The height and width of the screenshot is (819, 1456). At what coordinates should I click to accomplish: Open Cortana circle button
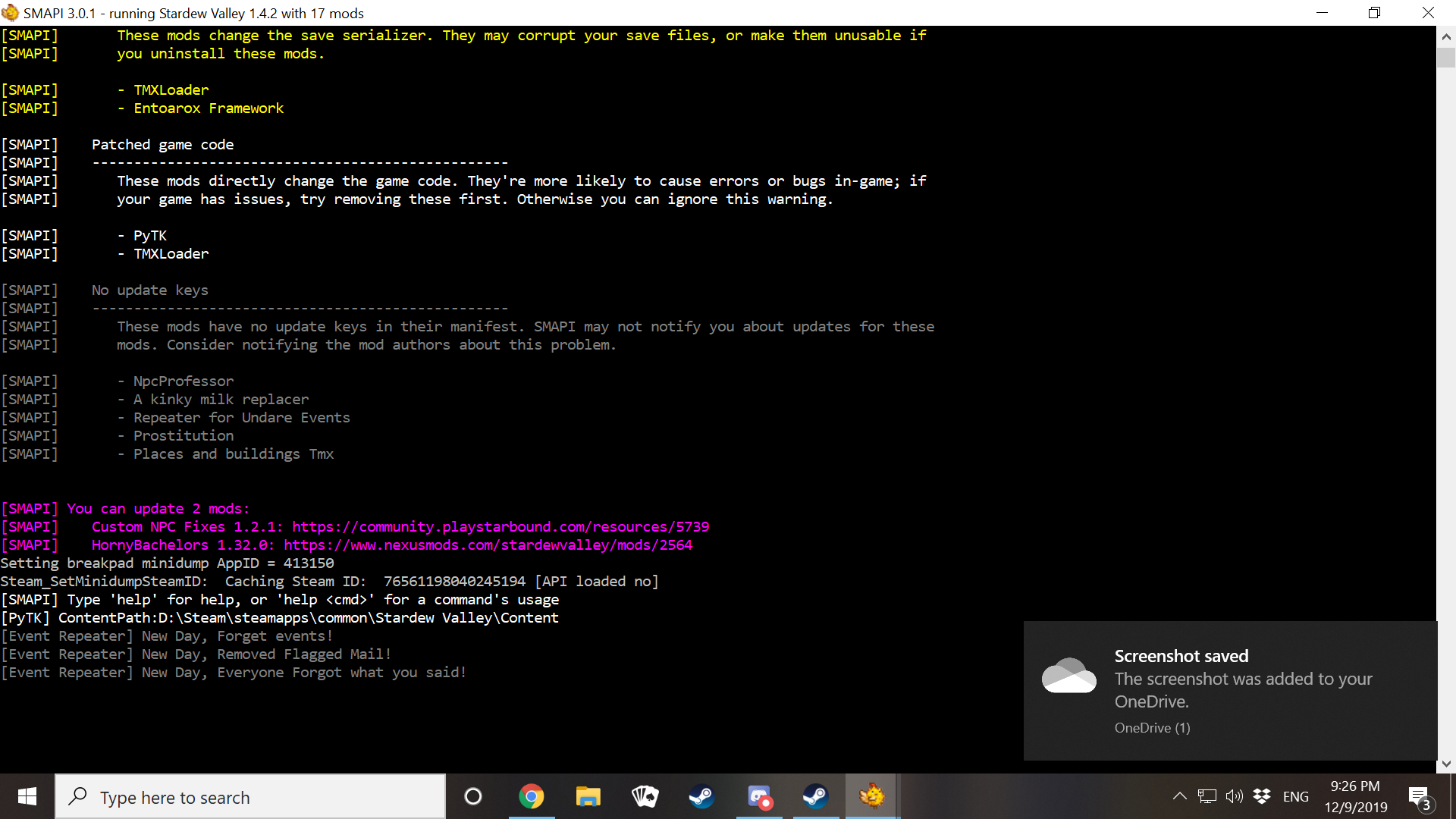coord(473,796)
